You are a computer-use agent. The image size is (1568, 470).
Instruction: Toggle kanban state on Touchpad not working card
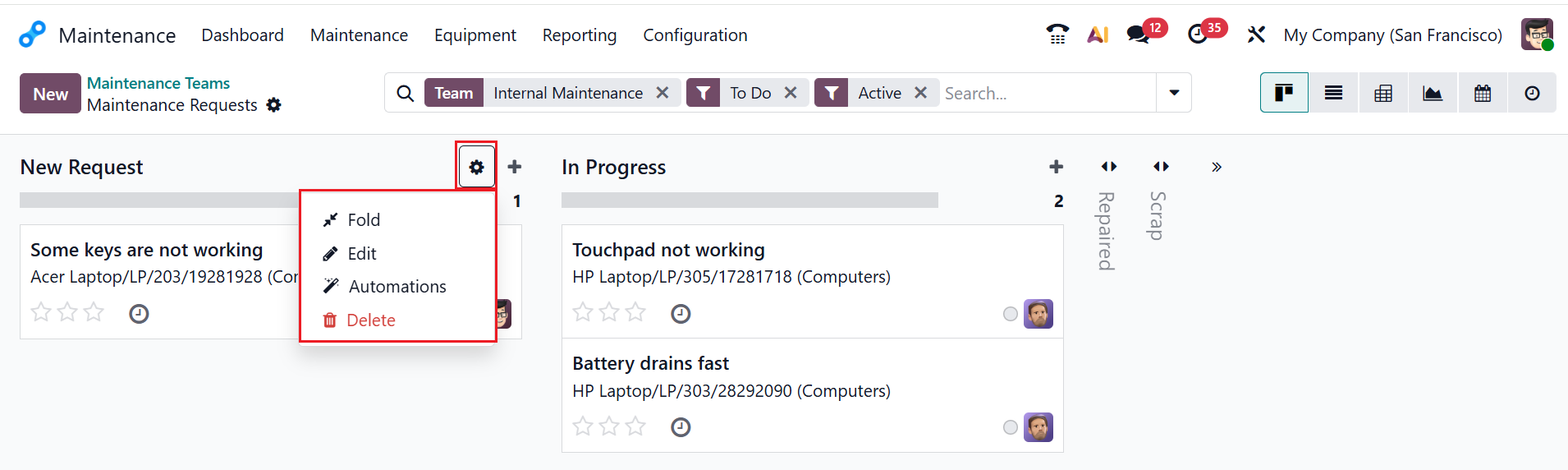(1011, 314)
